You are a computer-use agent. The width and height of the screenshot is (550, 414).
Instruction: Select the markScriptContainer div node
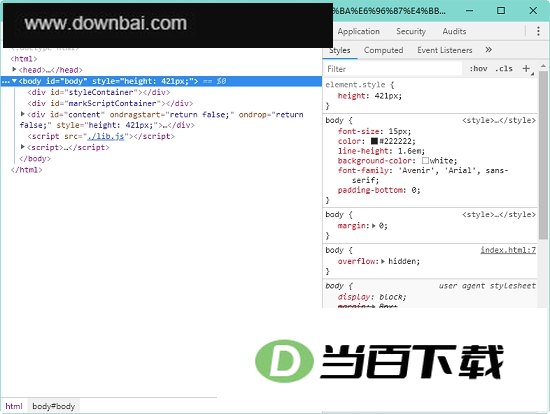[110, 104]
